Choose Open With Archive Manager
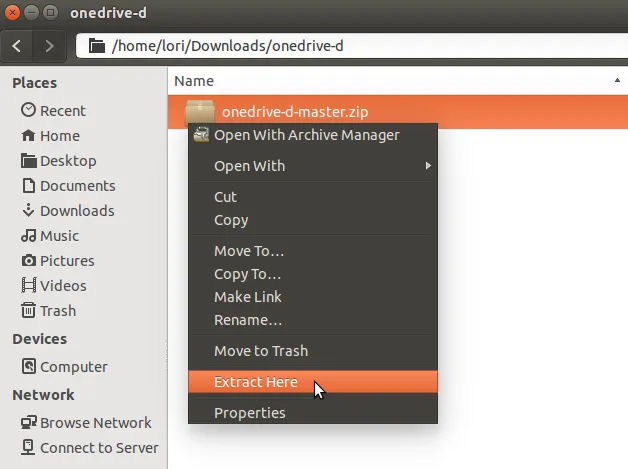 [313, 135]
